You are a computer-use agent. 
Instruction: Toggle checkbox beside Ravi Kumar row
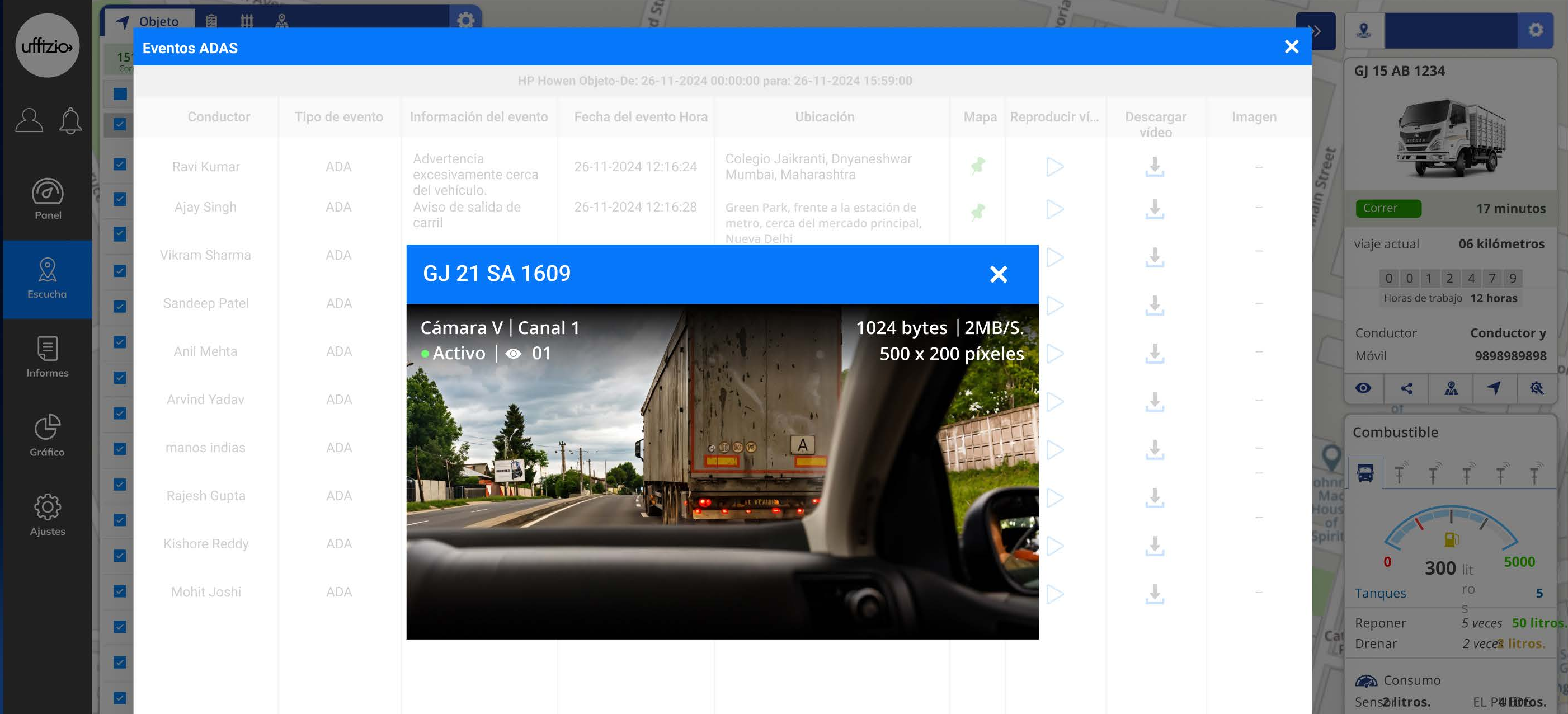pos(120,165)
